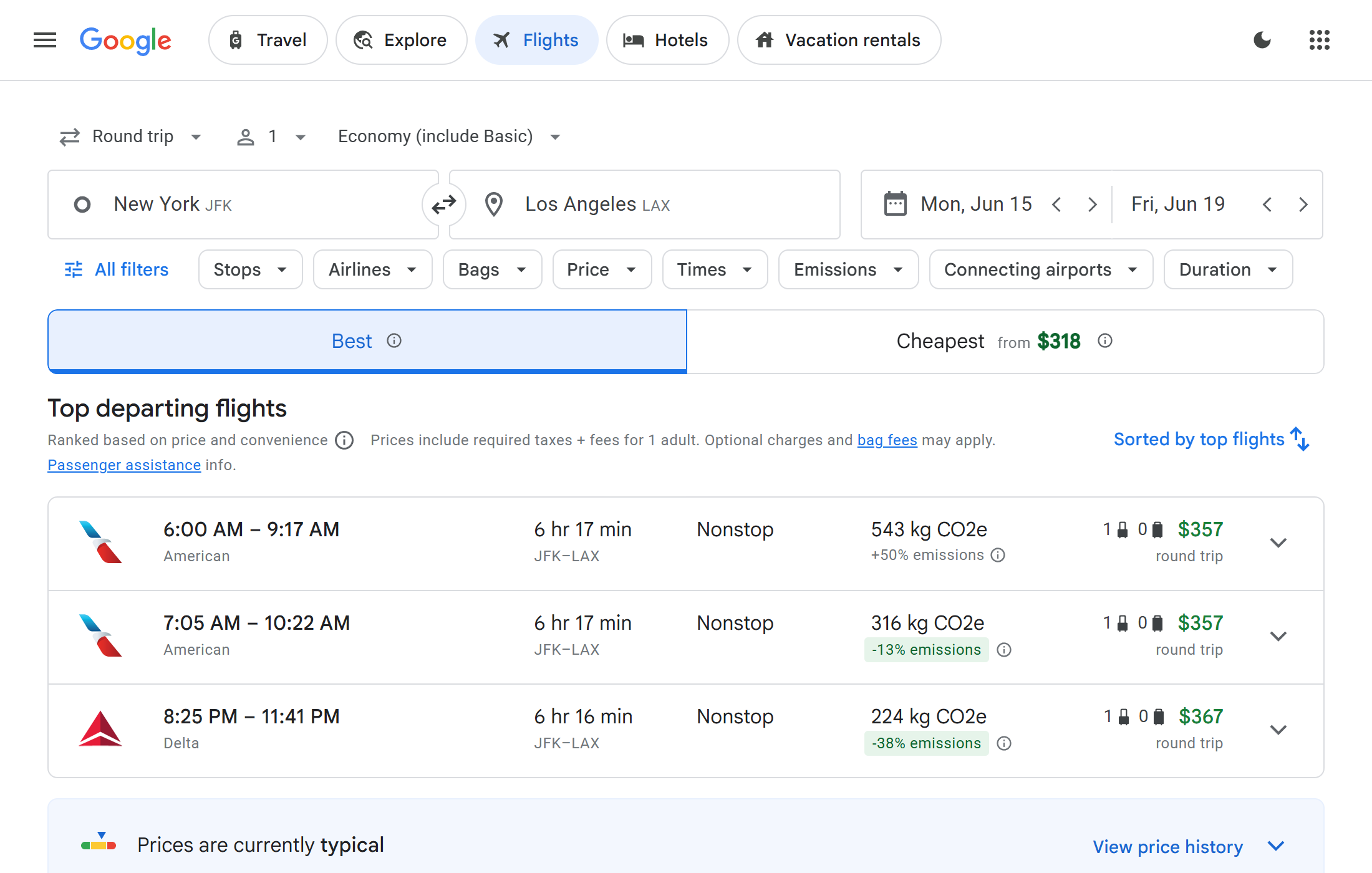This screenshot has height=873, width=1372.
Task: Click info icon next to Cheapest price
Action: click(x=1104, y=340)
